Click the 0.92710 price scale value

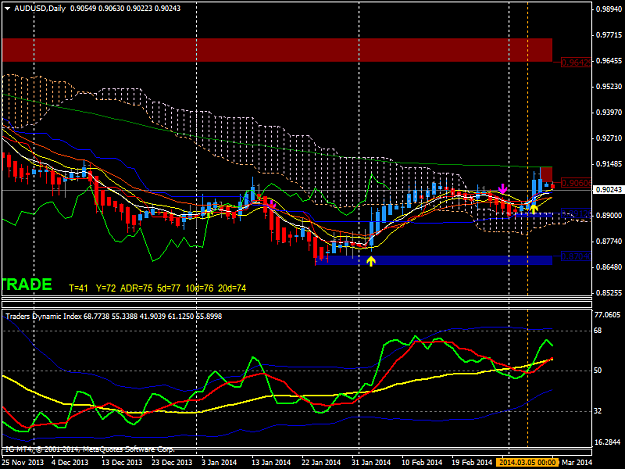[x=609, y=138]
